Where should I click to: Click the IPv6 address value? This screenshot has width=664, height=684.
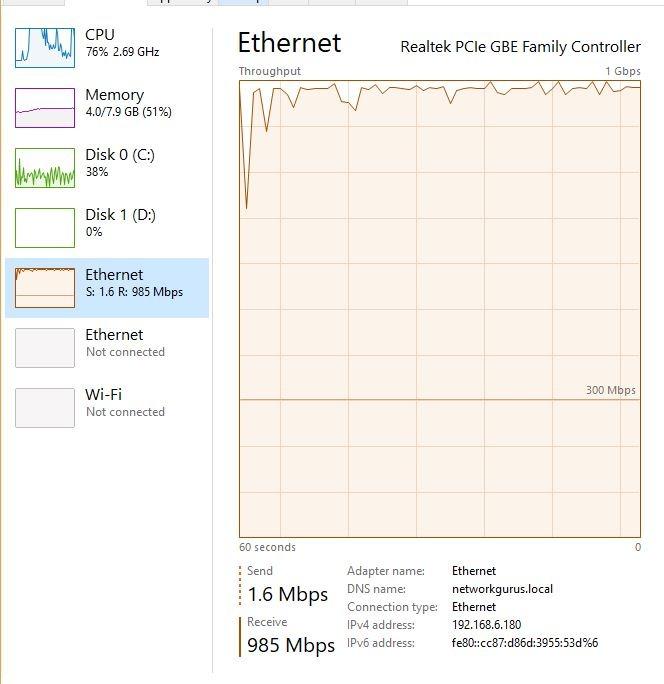(x=525, y=643)
